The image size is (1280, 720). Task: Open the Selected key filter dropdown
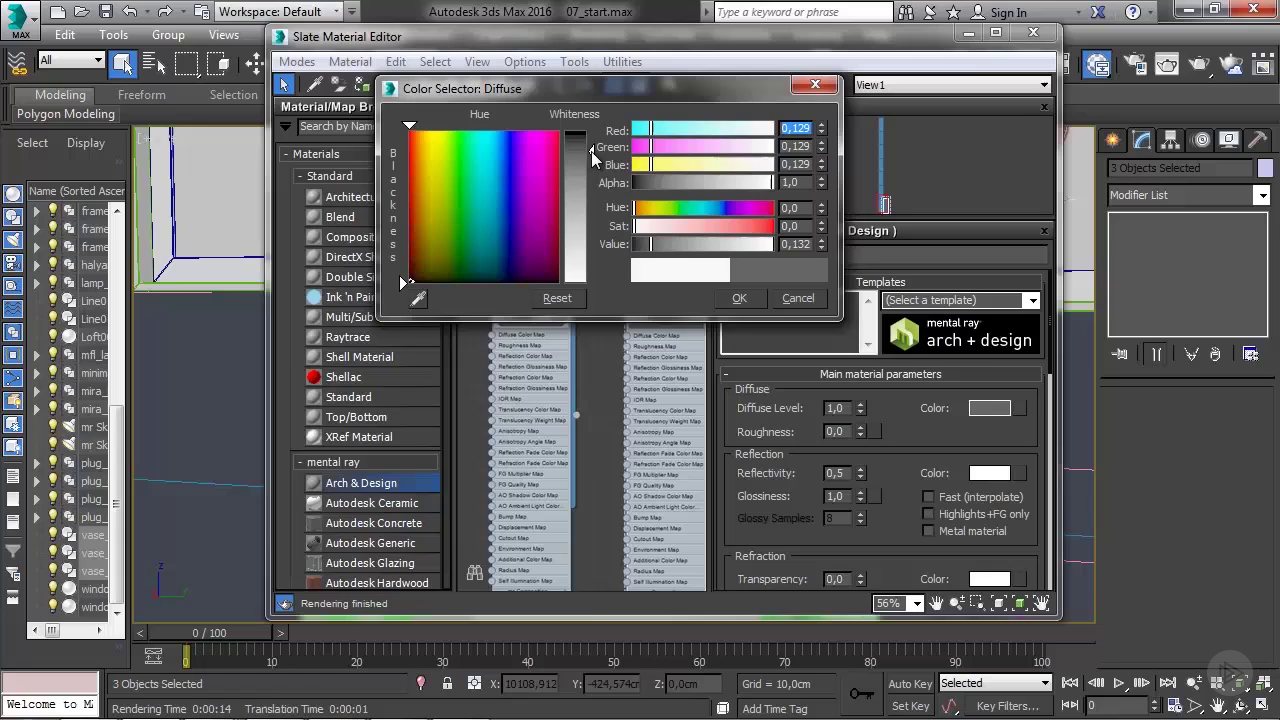pyautogui.click(x=995, y=683)
